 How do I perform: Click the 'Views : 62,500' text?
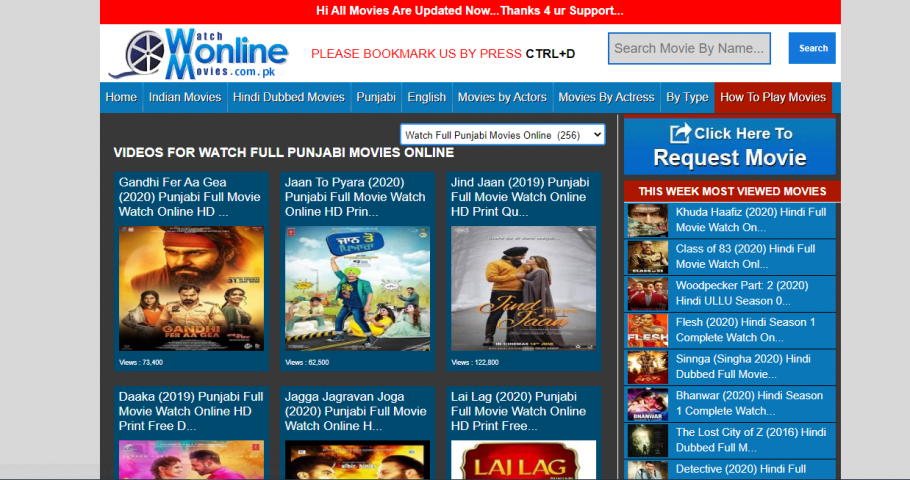[307, 362]
